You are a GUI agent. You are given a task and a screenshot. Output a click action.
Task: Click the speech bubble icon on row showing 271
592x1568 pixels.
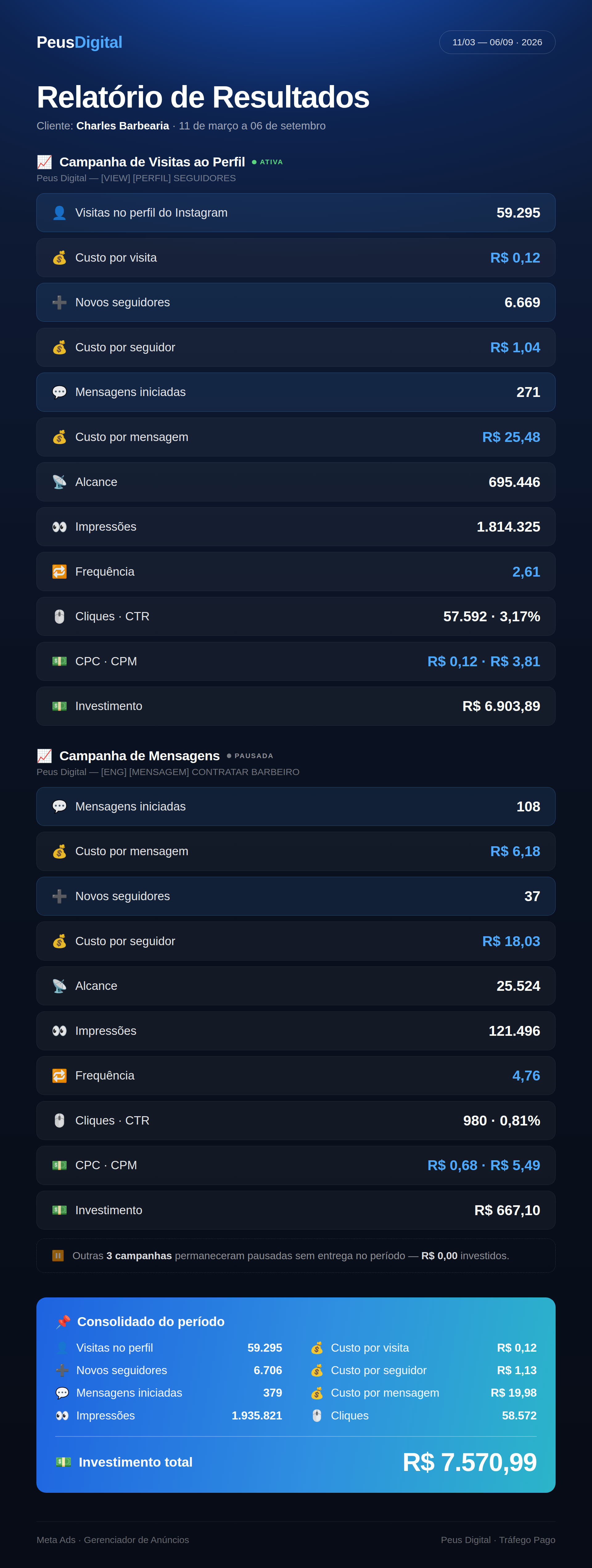coord(59,392)
